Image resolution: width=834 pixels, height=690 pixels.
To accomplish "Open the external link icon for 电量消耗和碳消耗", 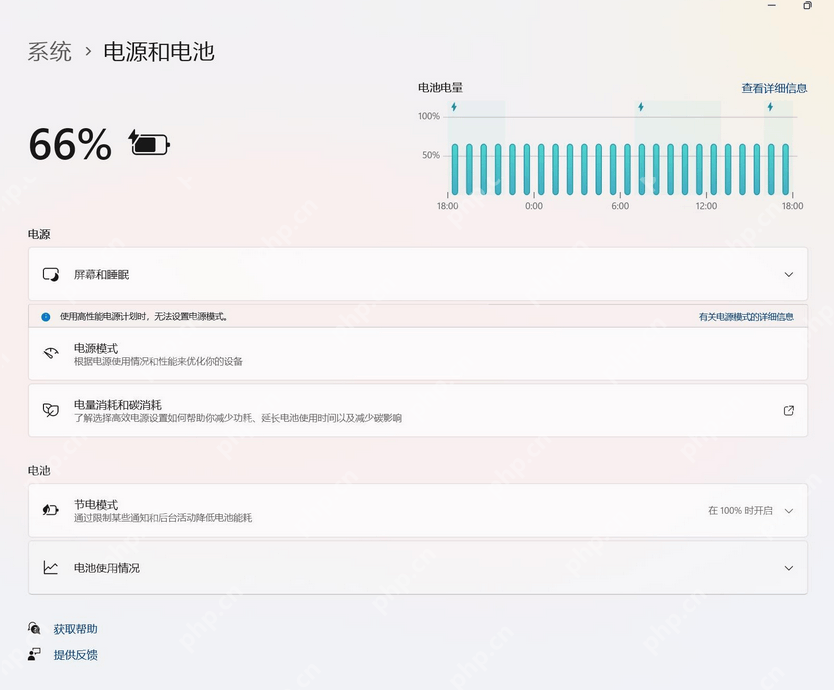I will [789, 410].
